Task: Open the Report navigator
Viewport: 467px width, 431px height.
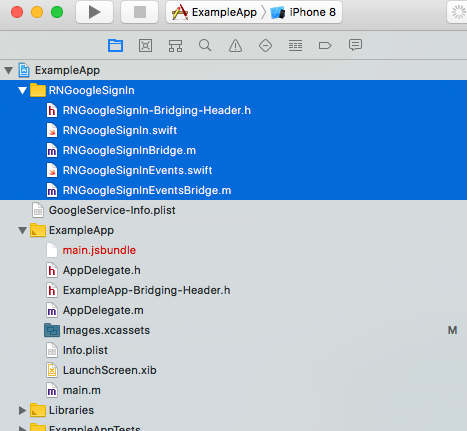Action: 355,45
